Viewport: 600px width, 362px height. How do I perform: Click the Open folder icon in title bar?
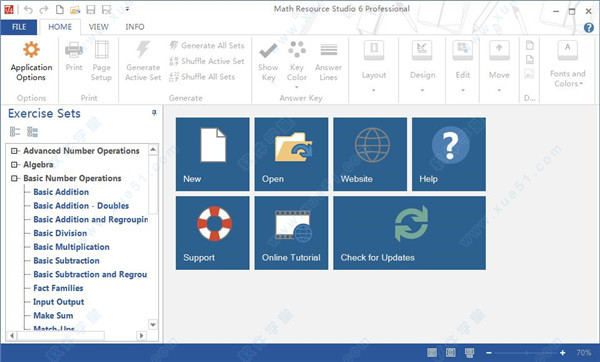click(75, 10)
